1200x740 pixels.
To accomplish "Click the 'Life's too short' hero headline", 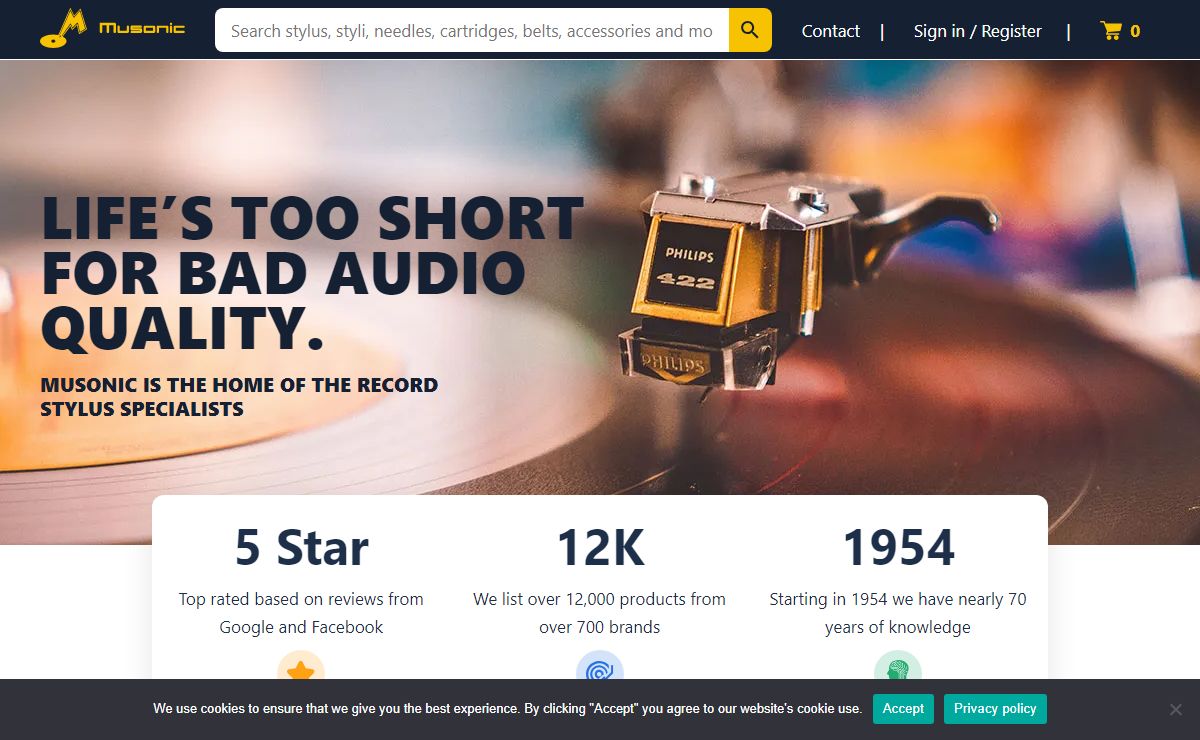I will pos(312,273).
